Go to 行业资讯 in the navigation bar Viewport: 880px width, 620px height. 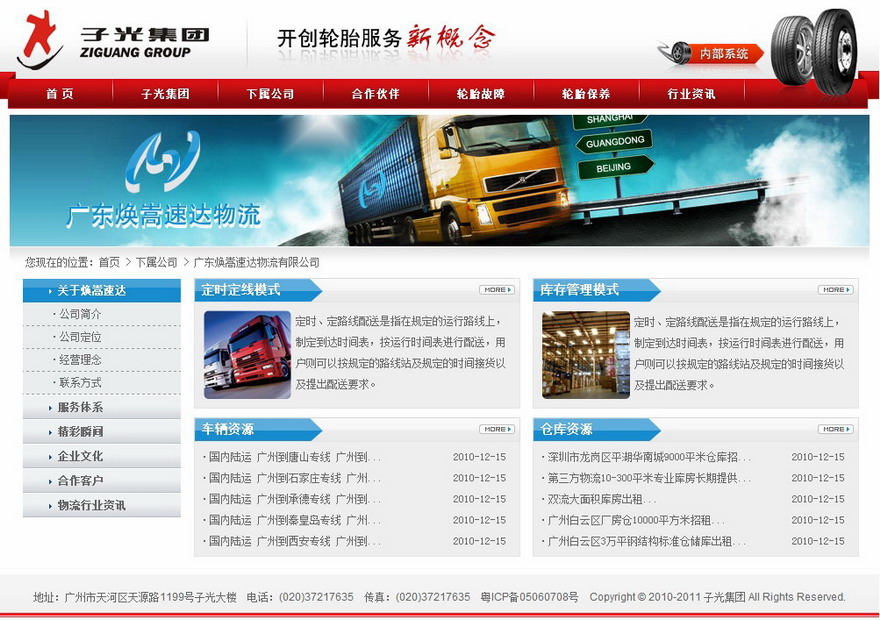click(691, 94)
